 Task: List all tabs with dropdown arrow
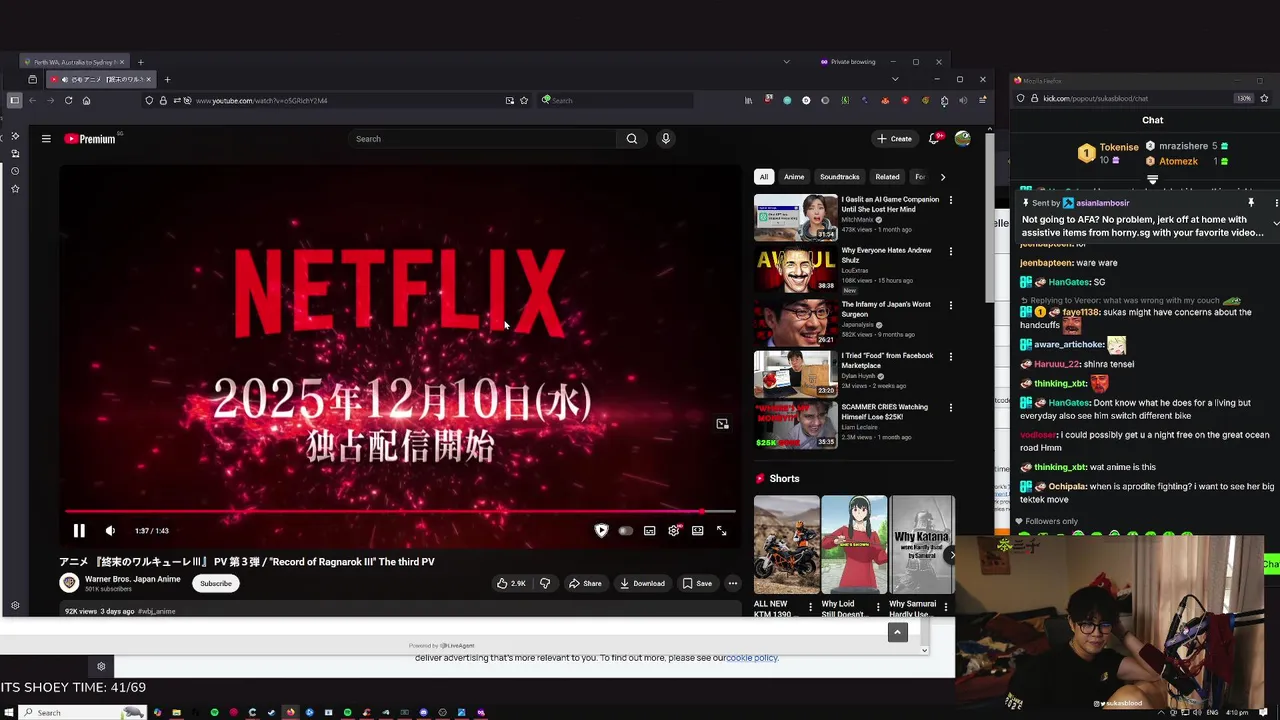point(895,79)
